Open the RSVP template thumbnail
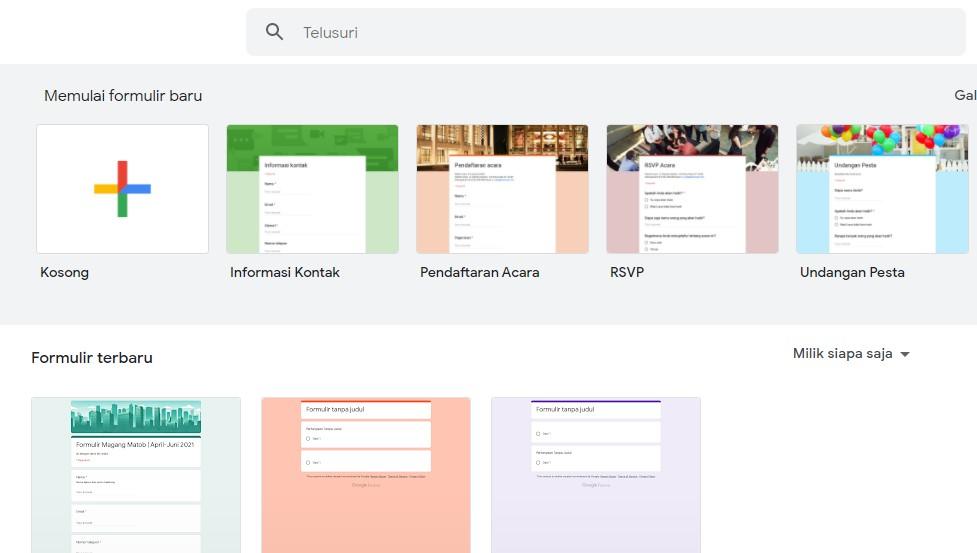 coord(692,189)
